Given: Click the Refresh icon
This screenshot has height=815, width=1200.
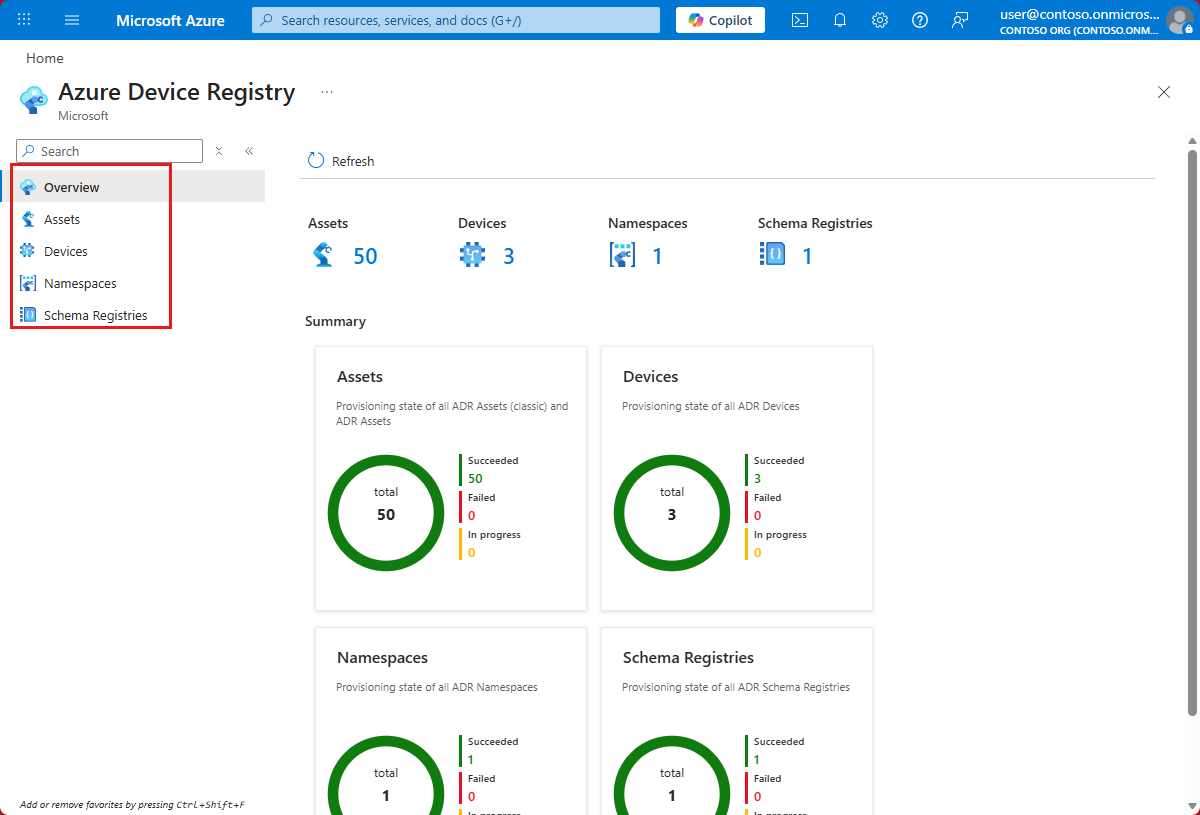Looking at the screenshot, I should click(316, 161).
